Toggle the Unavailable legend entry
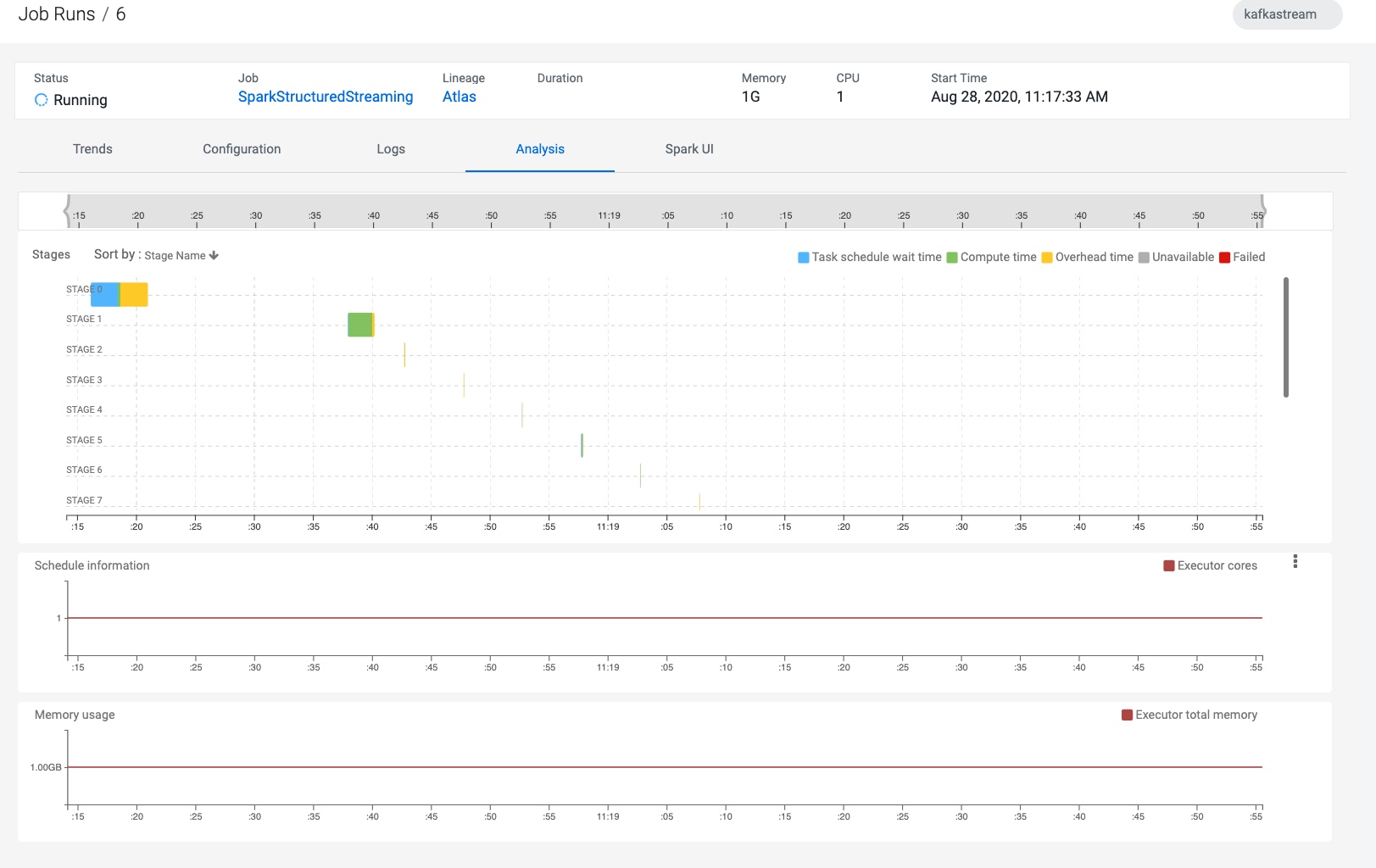Image resolution: width=1376 pixels, height=868 pixels. click(1144, 256)
